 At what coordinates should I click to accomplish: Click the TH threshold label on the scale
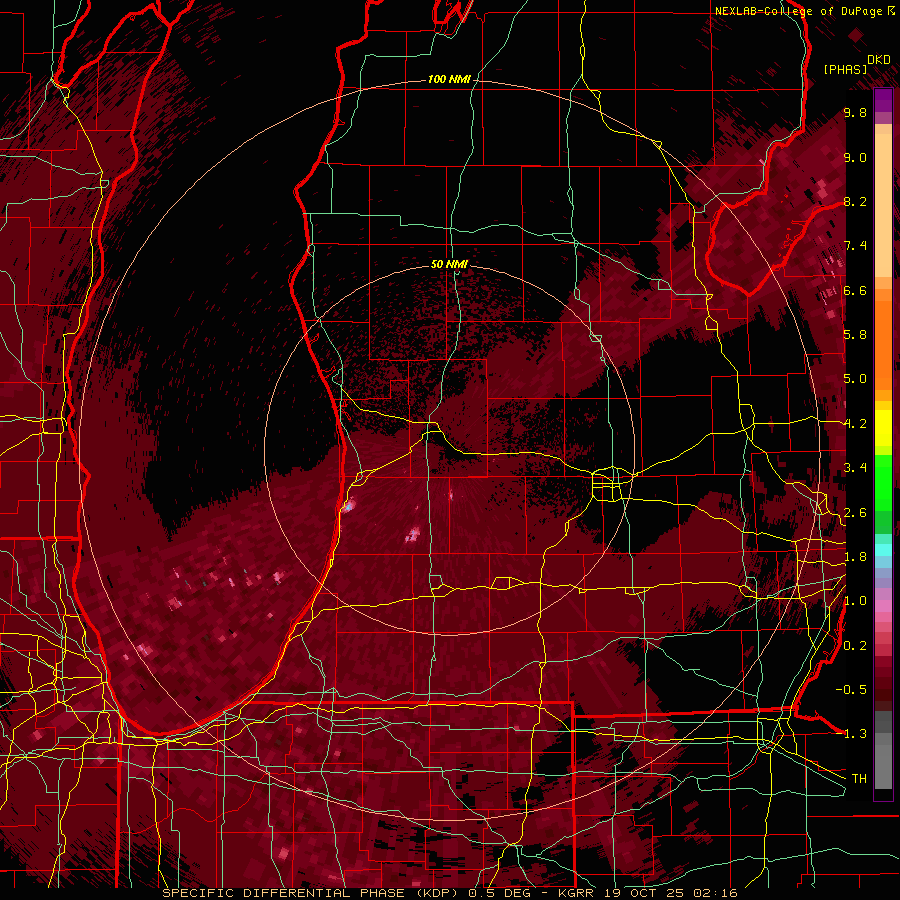[859, 778]
